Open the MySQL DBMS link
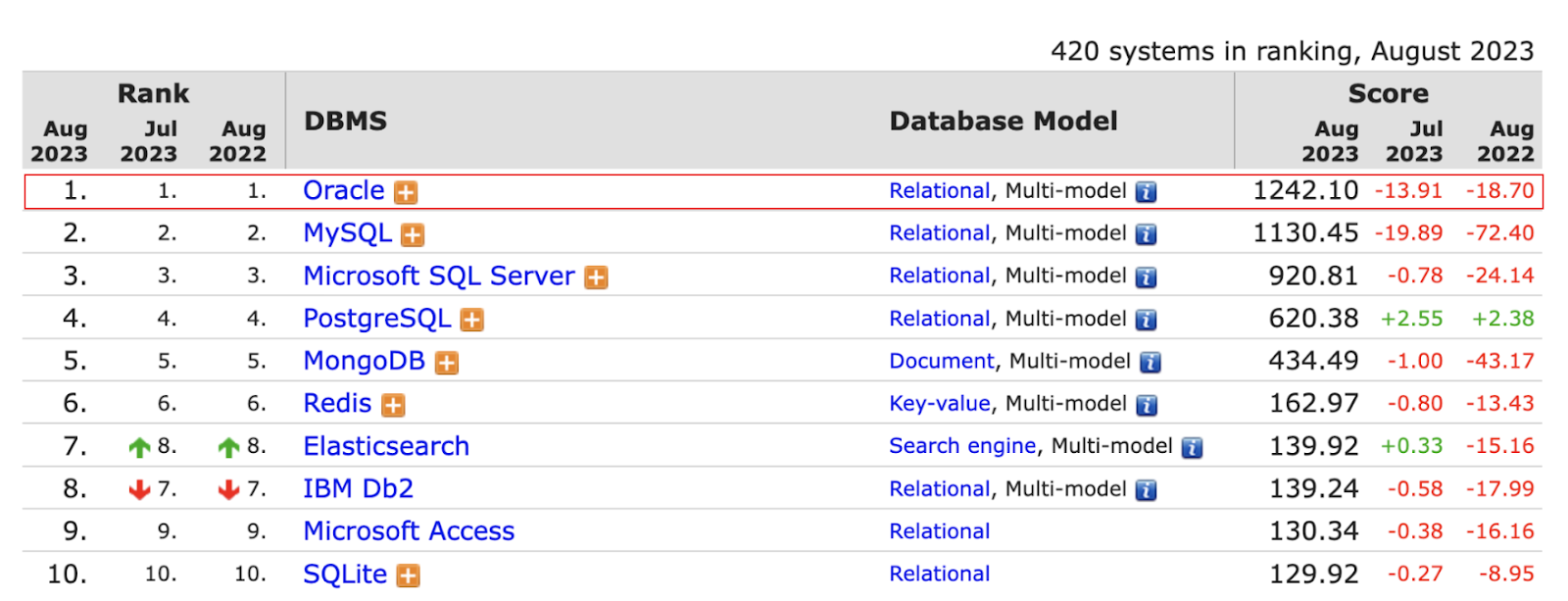1568x601 pixels. point(348,233)
